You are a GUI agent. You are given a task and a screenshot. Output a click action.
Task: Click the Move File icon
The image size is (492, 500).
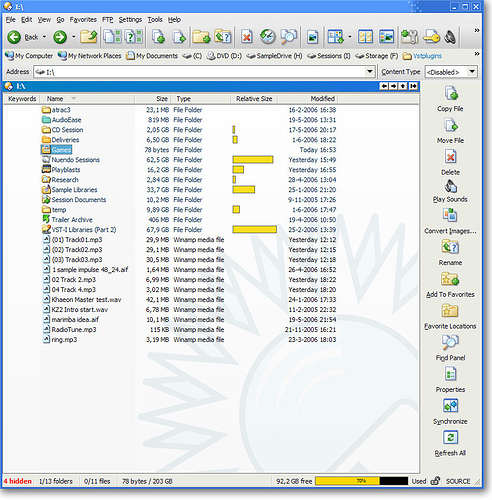pyautogui.click(x=451, y=125)
